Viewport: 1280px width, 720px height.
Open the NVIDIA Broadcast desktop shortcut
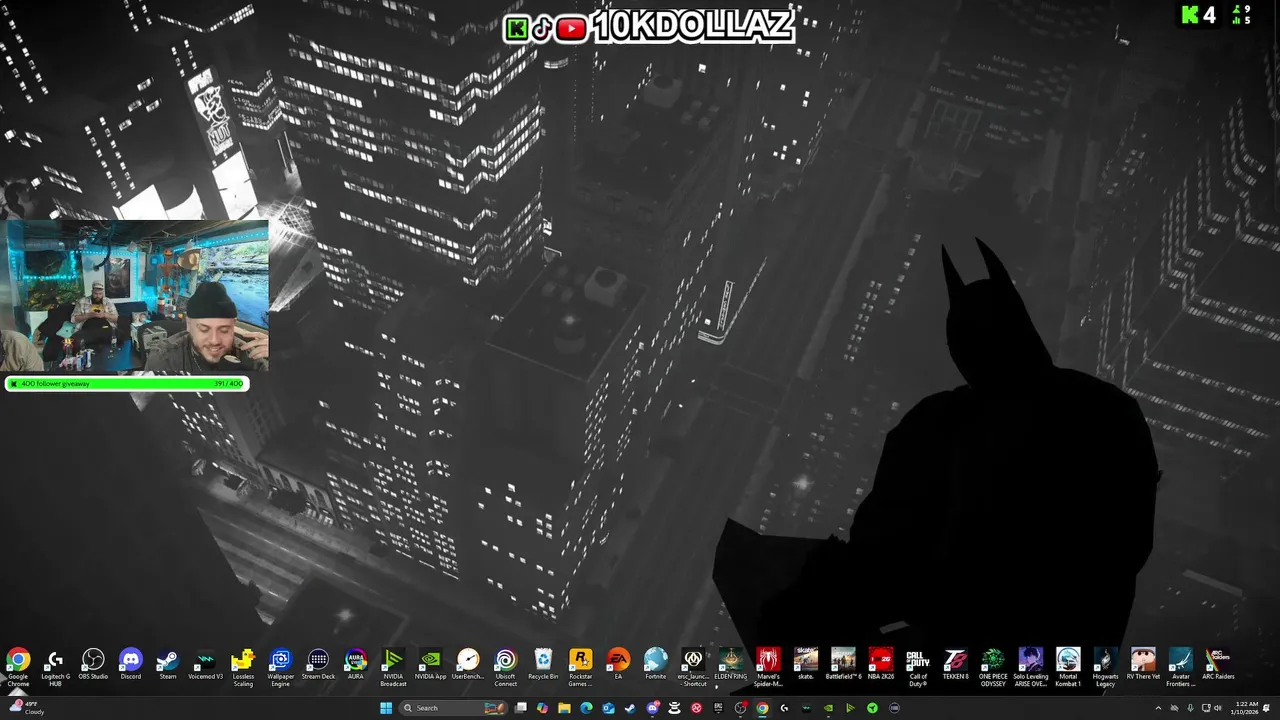(x=393, y=664)
